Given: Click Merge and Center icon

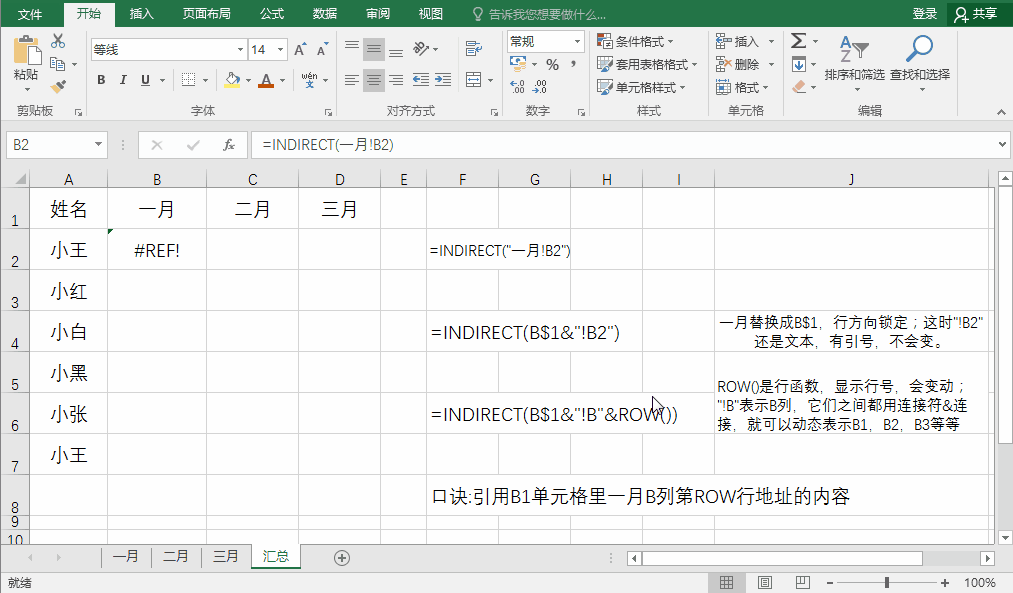Looking at the screenshot, I should point(474,80).
